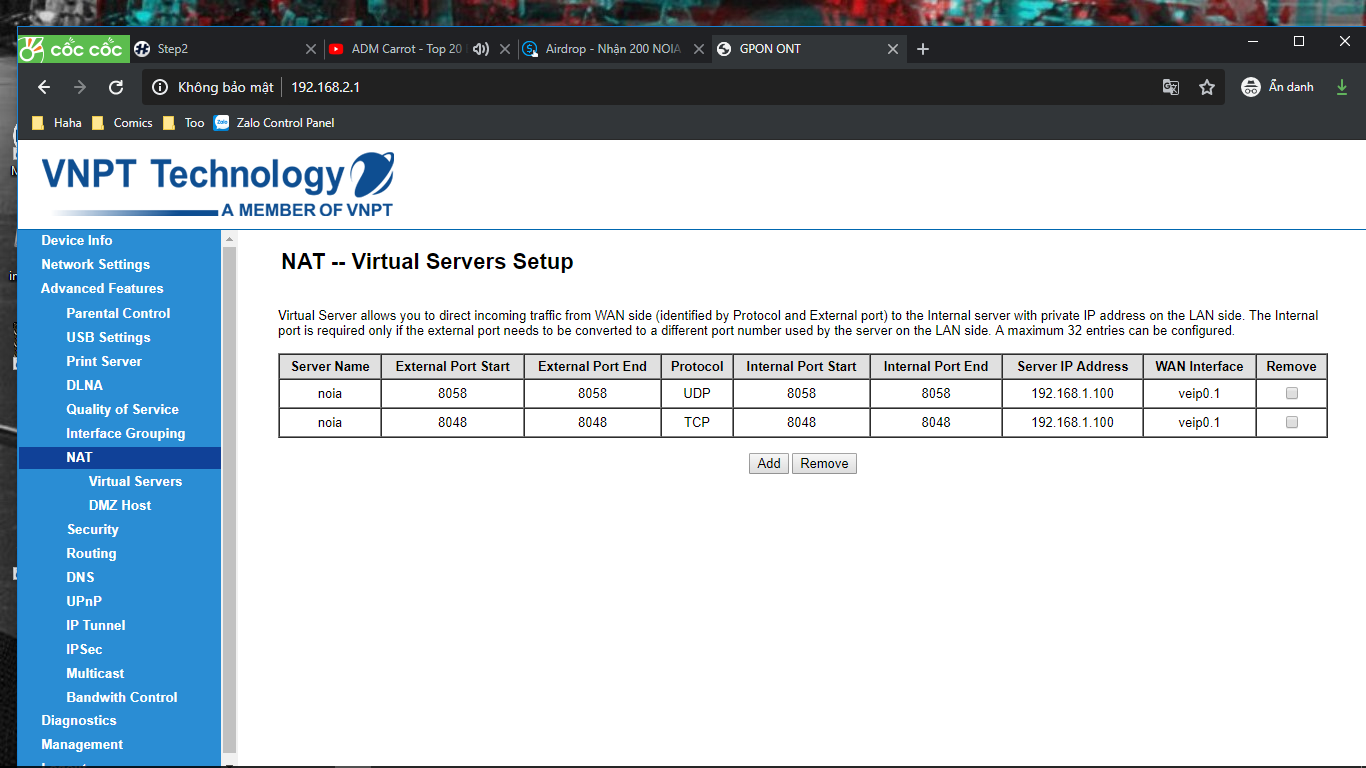Click the UDP protocol cell
1366x768 pixels.
[697, 393]
